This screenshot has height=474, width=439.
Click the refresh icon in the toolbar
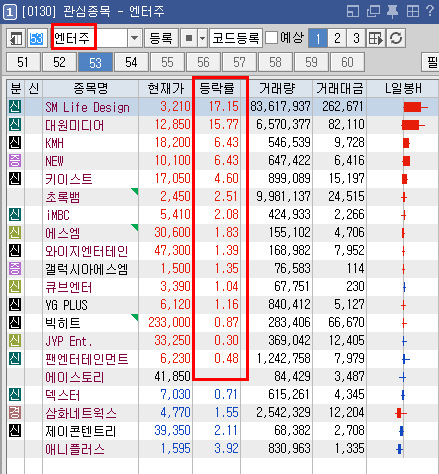396,38
